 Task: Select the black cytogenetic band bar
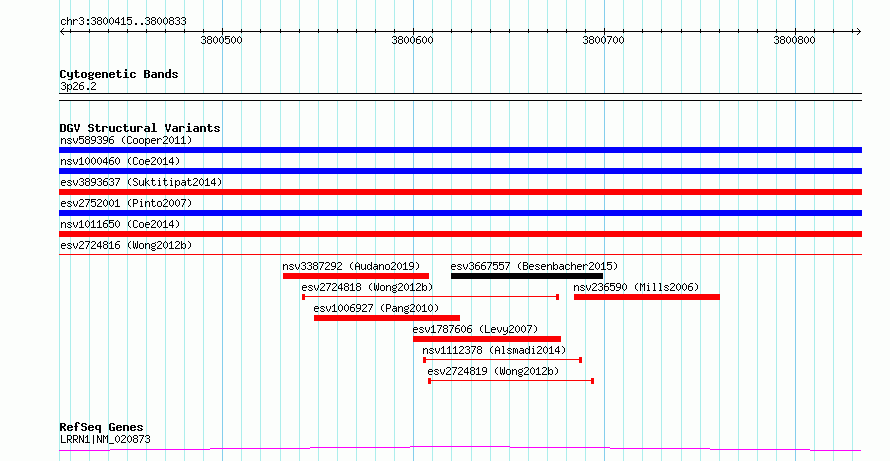460,97
